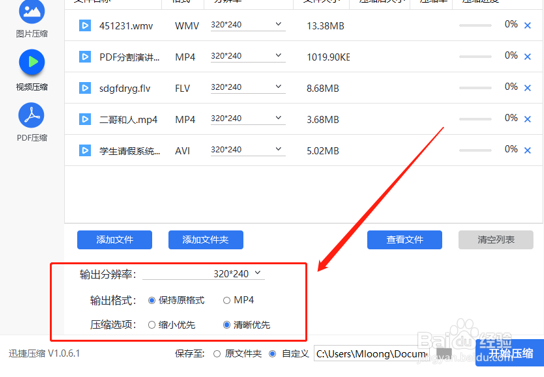Open resolution dropdown for sdgfdryg.flv
Image resolution: width=544 pixels, height=377 pixels.
pos(248,87)
